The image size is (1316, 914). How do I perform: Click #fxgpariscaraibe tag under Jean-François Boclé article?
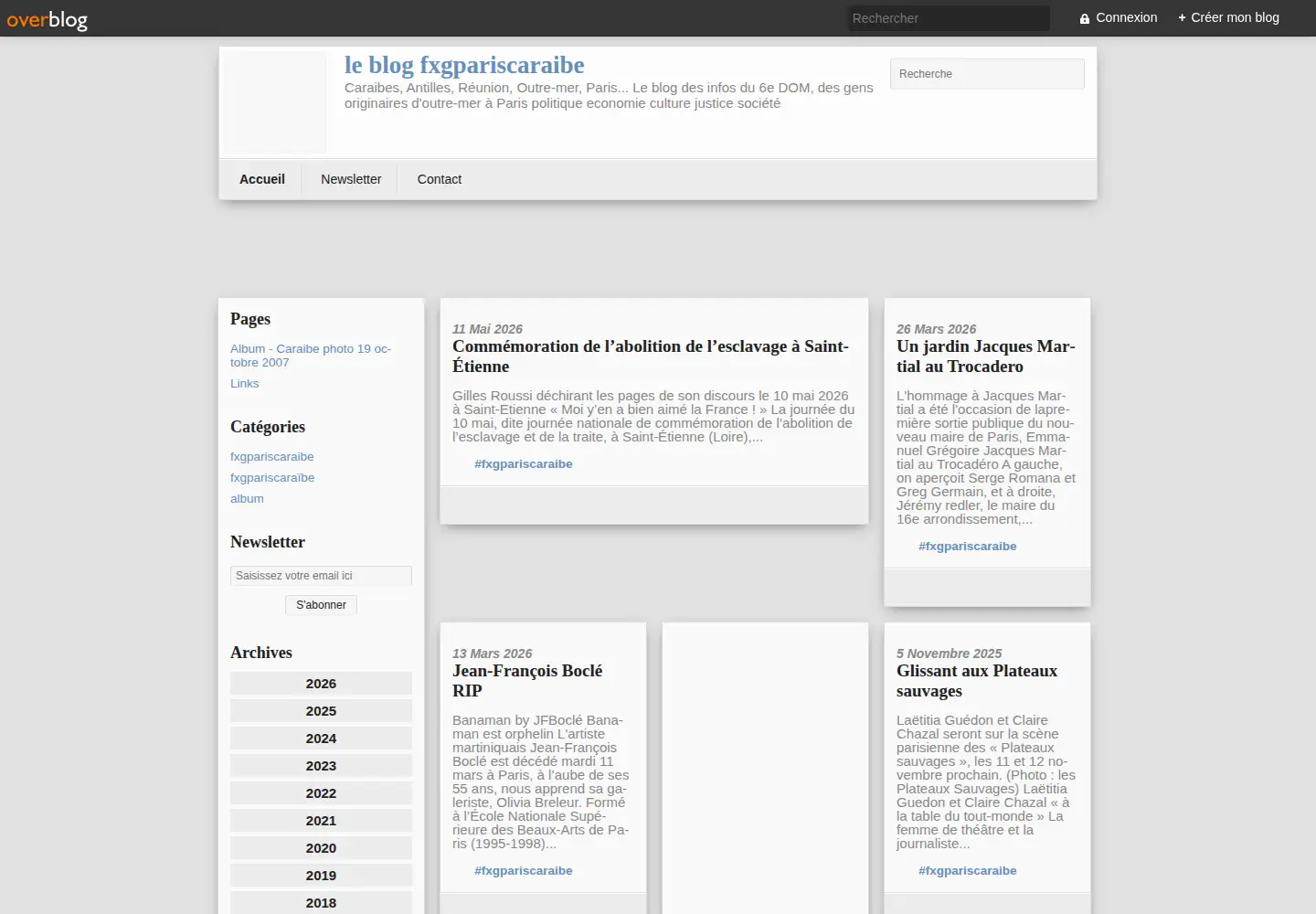click(524, 871)
